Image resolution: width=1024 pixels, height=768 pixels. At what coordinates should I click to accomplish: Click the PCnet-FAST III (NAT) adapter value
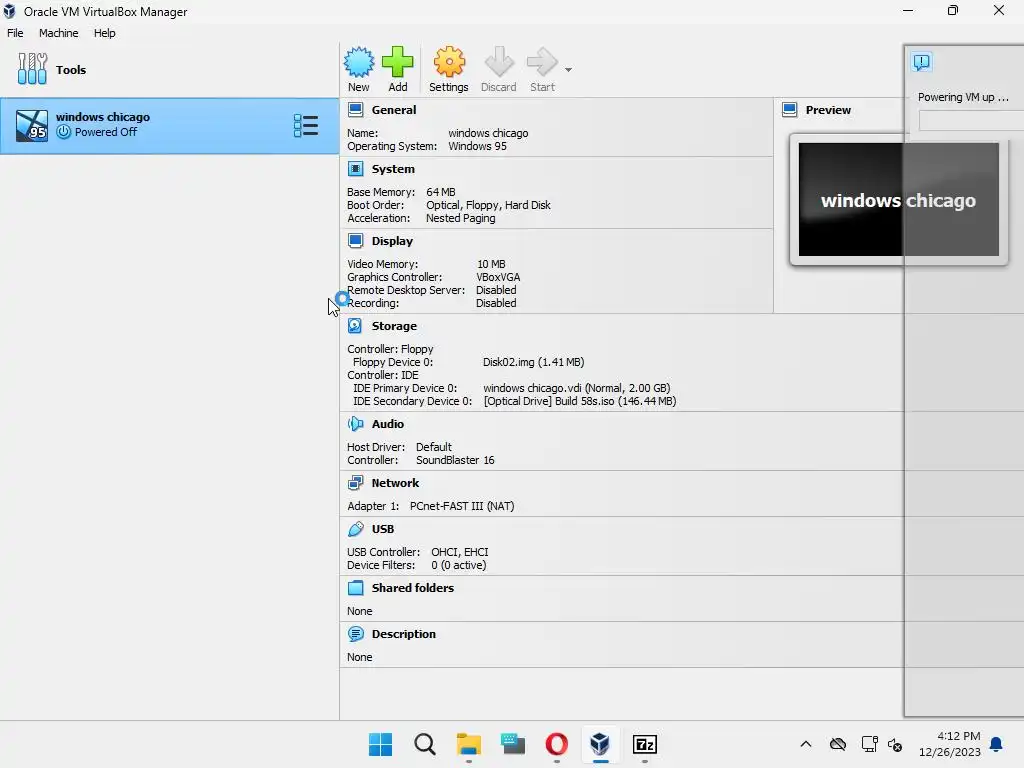[x=462, y=506]
